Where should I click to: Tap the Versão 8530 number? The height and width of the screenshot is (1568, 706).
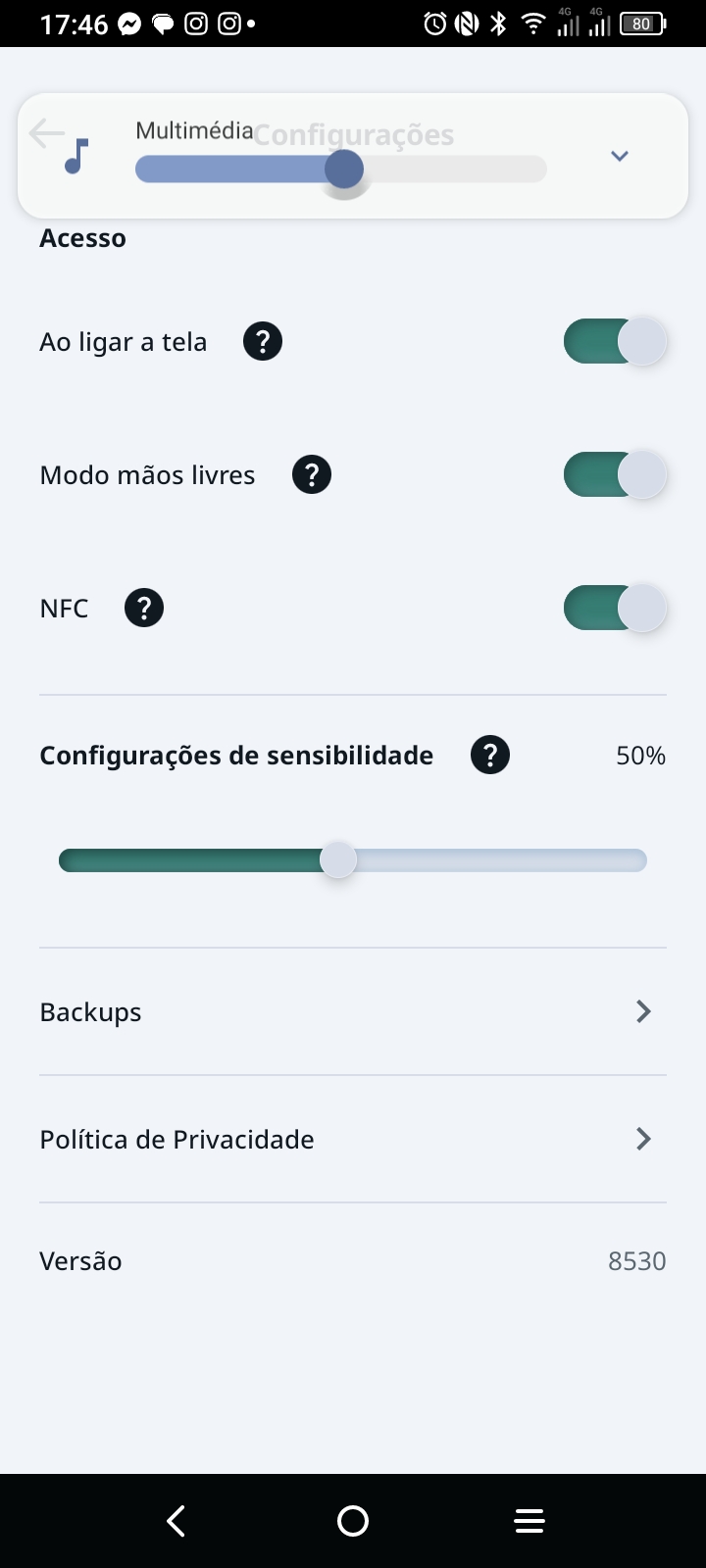(636, 1261)
